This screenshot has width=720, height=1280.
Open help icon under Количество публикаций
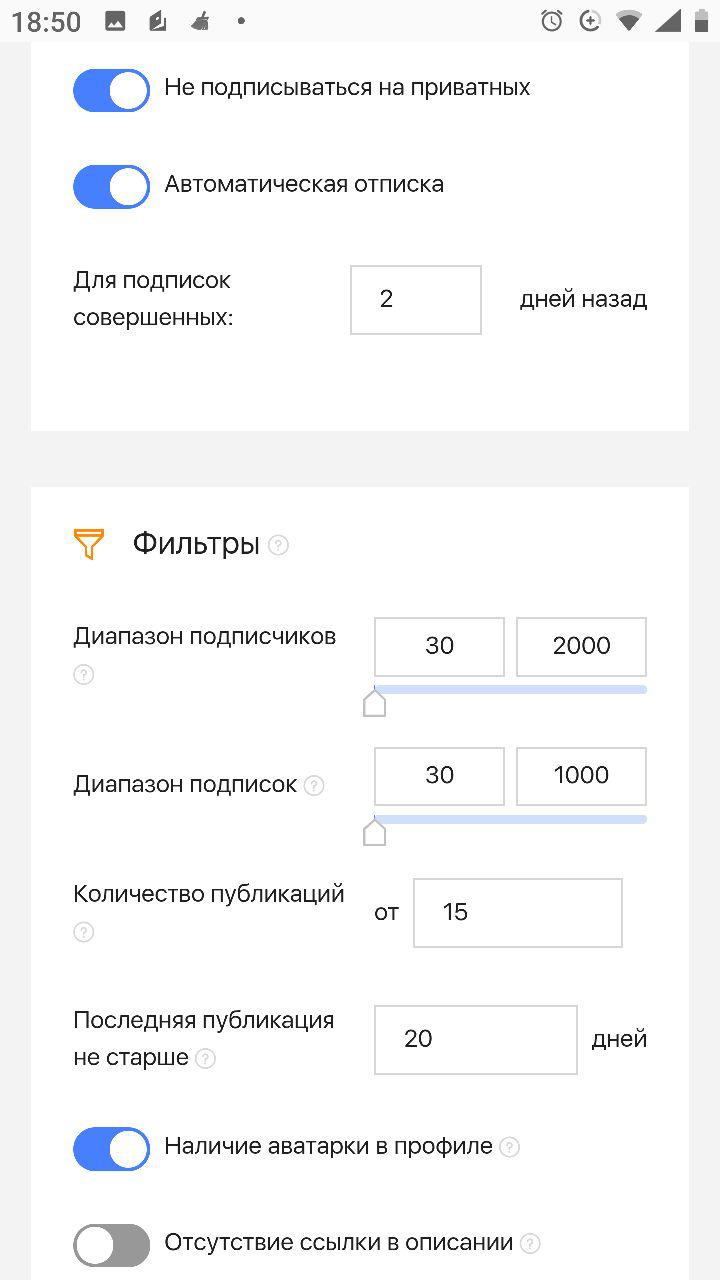click(x=84, y=932)
